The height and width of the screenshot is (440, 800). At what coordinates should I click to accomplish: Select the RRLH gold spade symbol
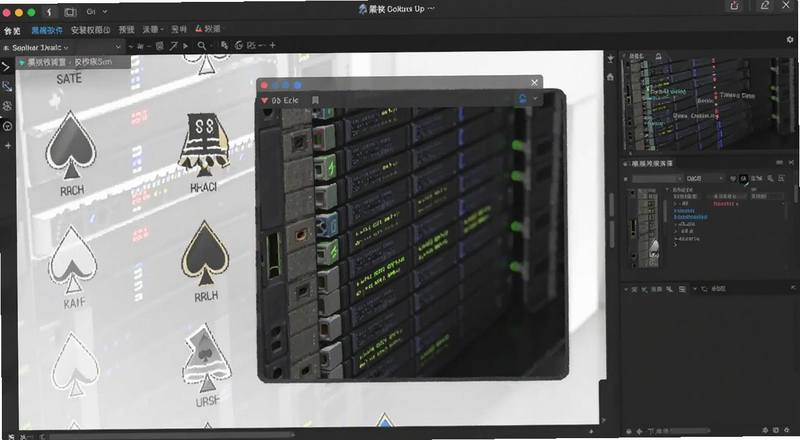click(205, 253)
